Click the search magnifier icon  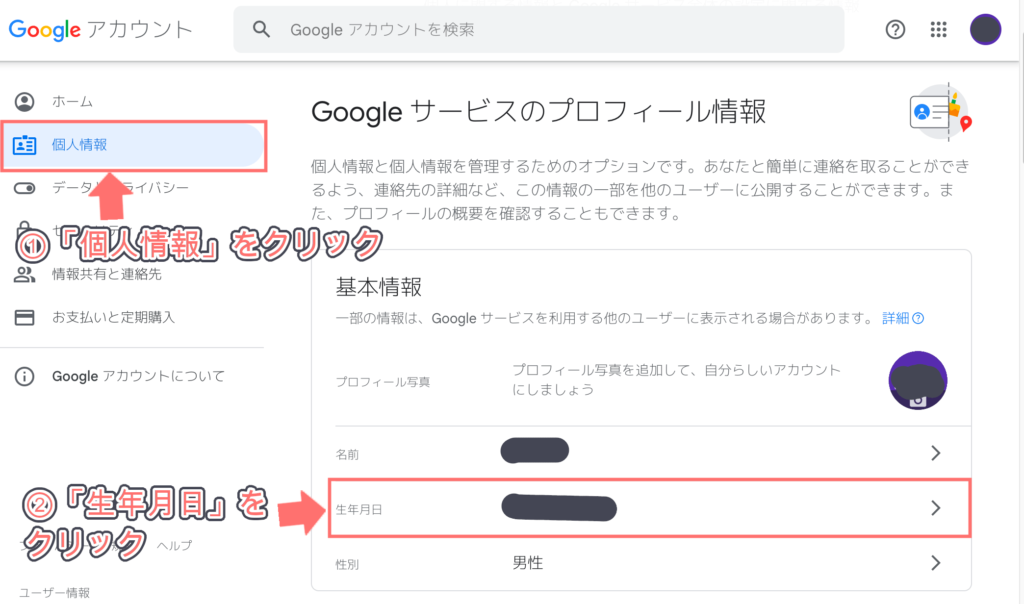pyautogui.click(x=261, y=29)
